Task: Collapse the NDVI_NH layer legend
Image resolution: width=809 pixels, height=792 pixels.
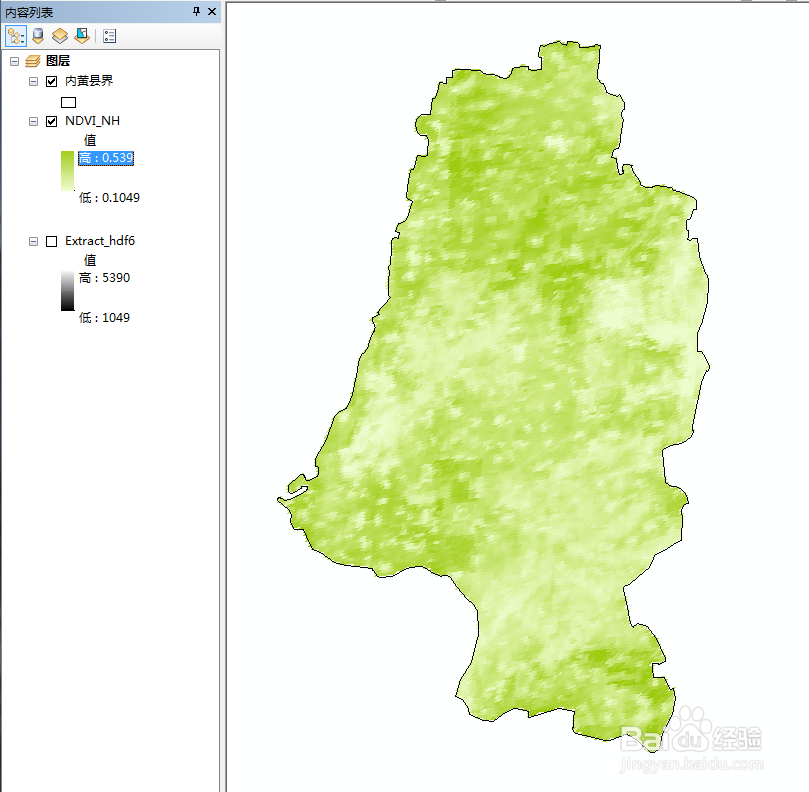Action: 34,122
